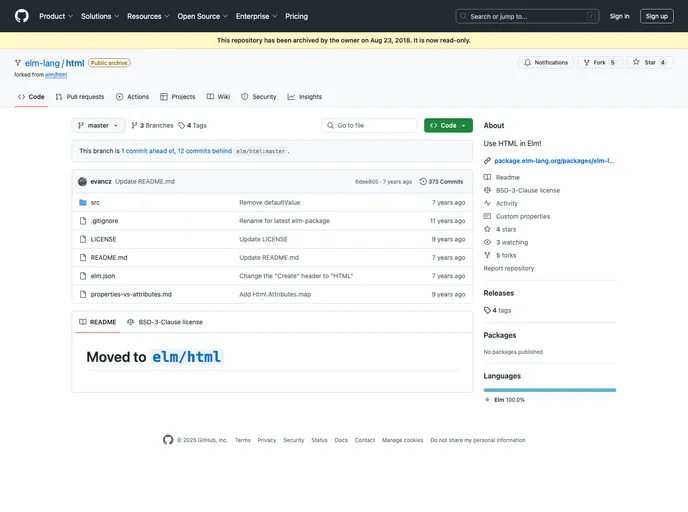Screen dimensions: 688x512
Task: Click the Notifications bell button
Action: [x=546, y=63]
